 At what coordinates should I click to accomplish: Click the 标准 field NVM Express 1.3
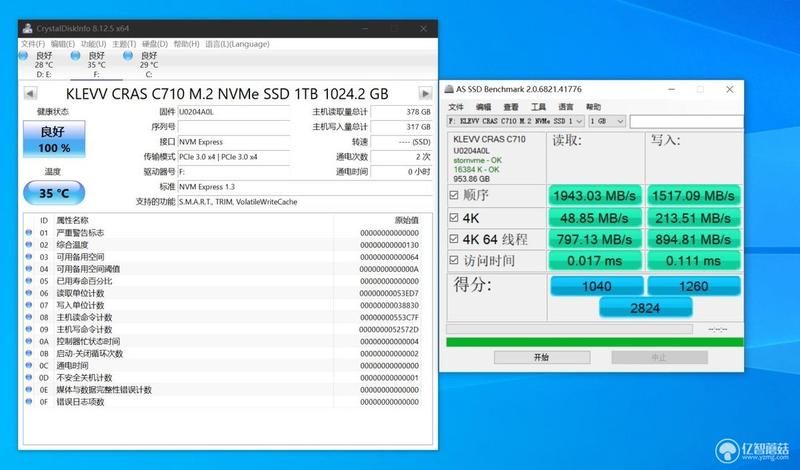coord(305,187)
